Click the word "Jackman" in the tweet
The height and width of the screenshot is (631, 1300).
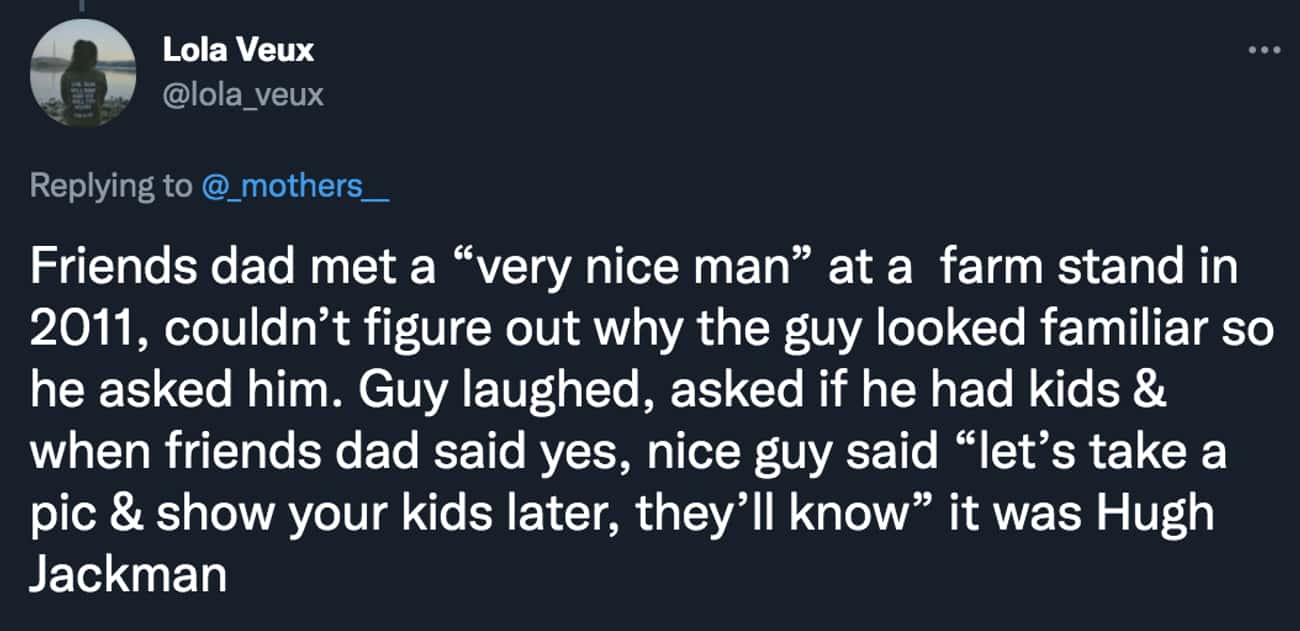pyautogui.click(x=129, y=578)
